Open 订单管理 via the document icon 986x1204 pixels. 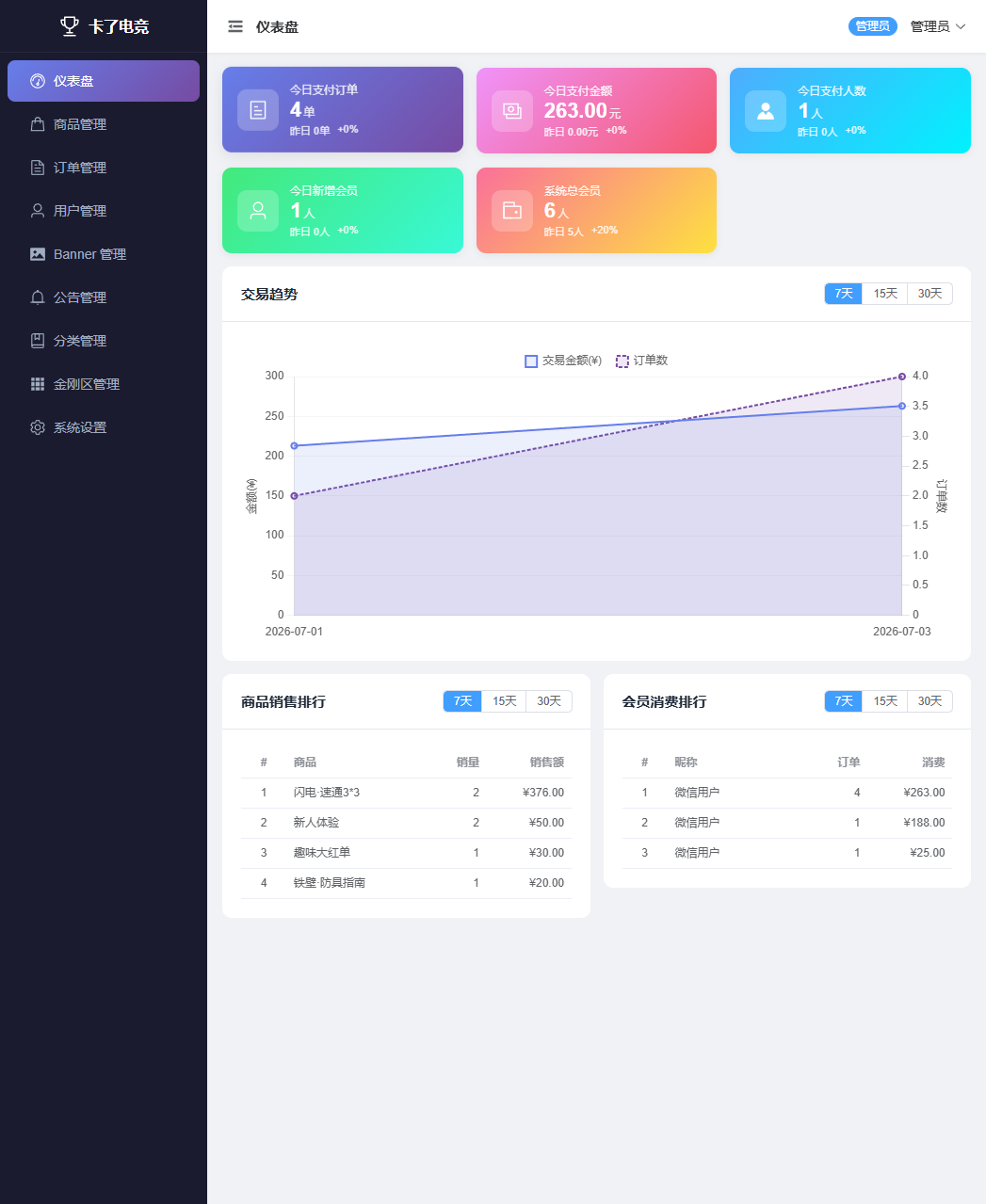tap(38, 168)
